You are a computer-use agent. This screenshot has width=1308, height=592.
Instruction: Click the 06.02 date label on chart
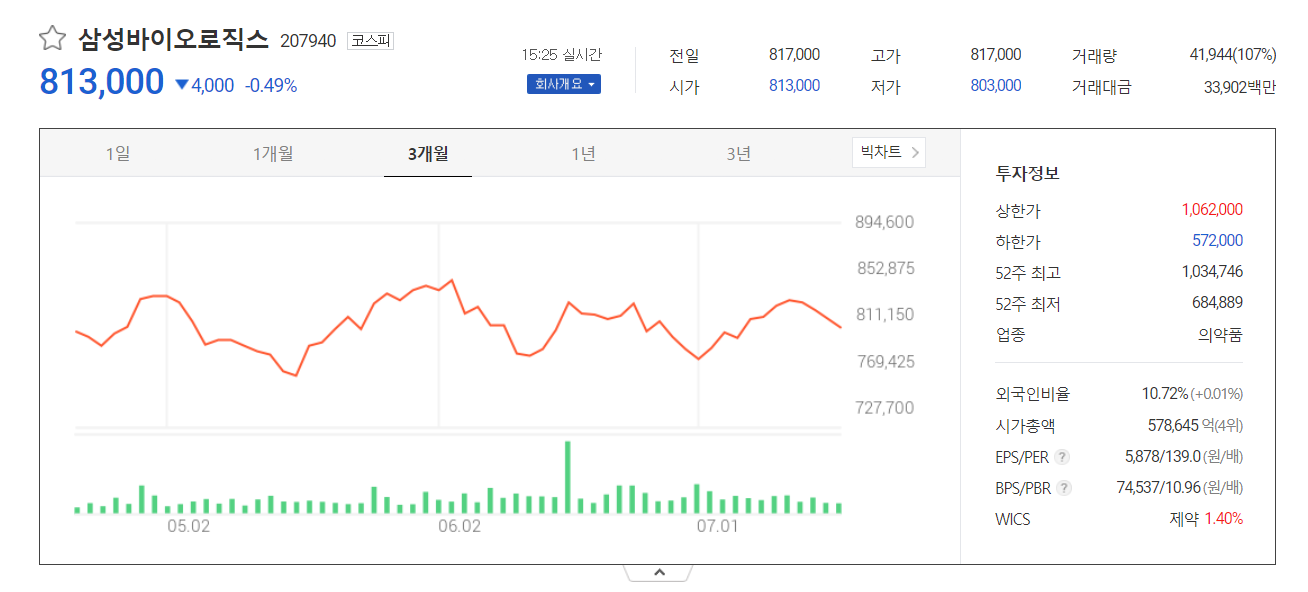point(460,526)
